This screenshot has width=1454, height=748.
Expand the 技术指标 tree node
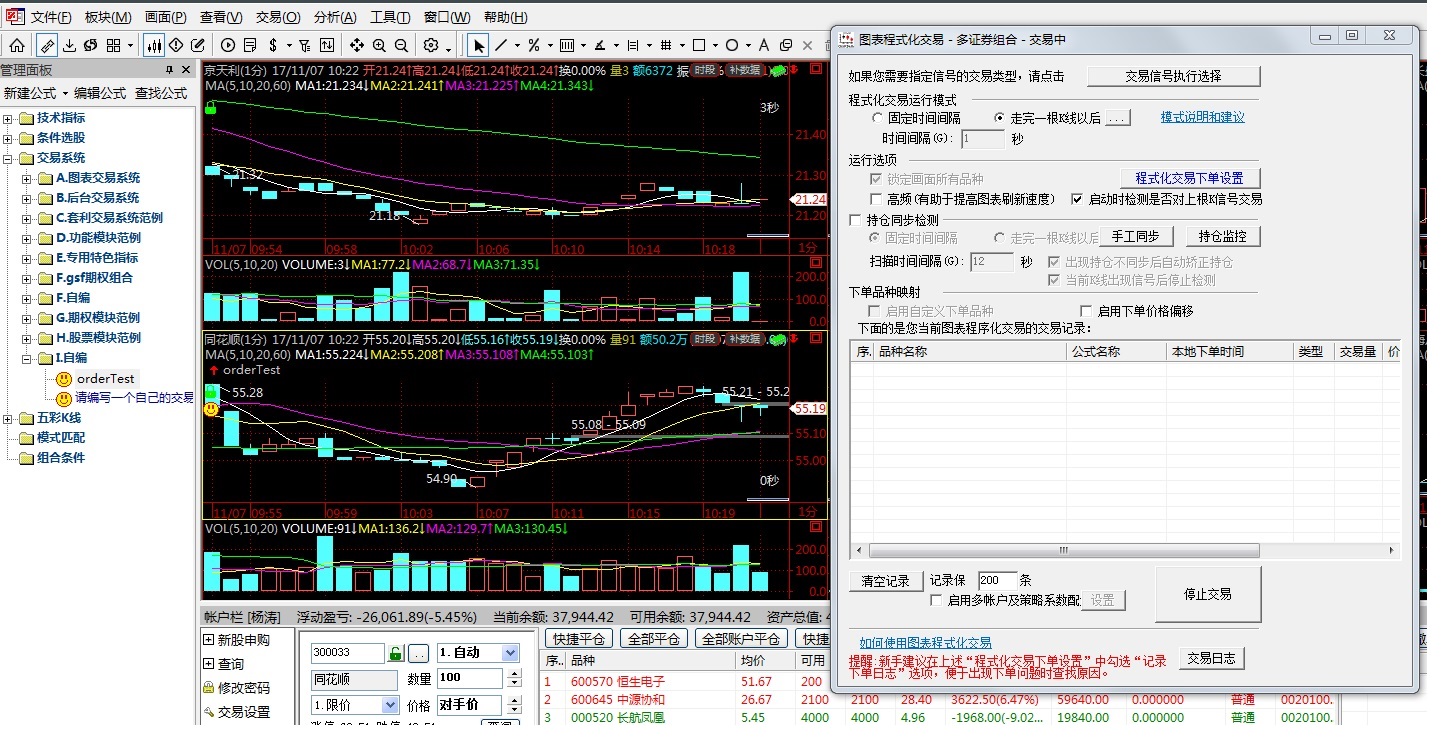pyautogui.click(x=8, y=118)
